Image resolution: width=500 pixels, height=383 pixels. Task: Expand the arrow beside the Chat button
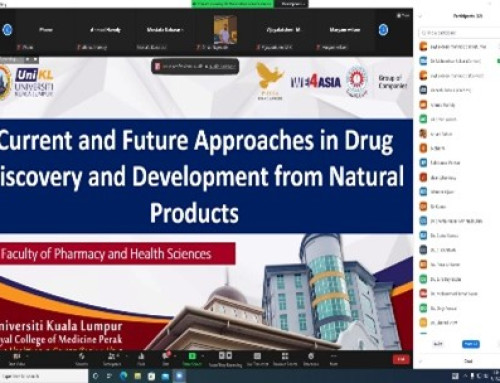175,356
